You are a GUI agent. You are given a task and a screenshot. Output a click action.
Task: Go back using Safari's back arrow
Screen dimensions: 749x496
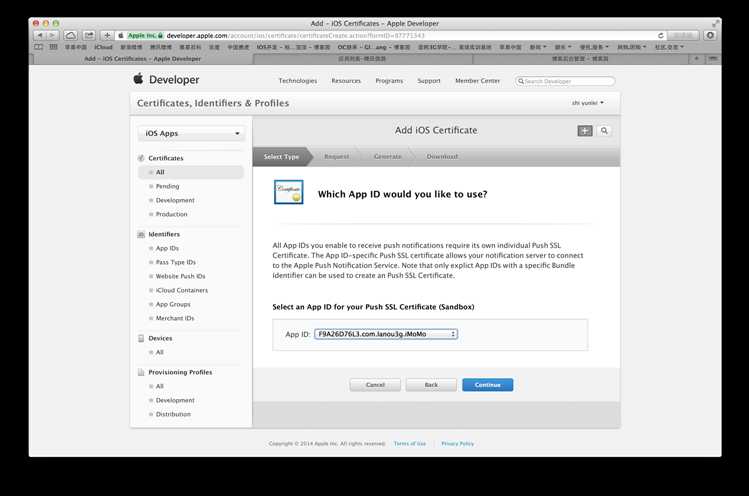pos(40,35)
